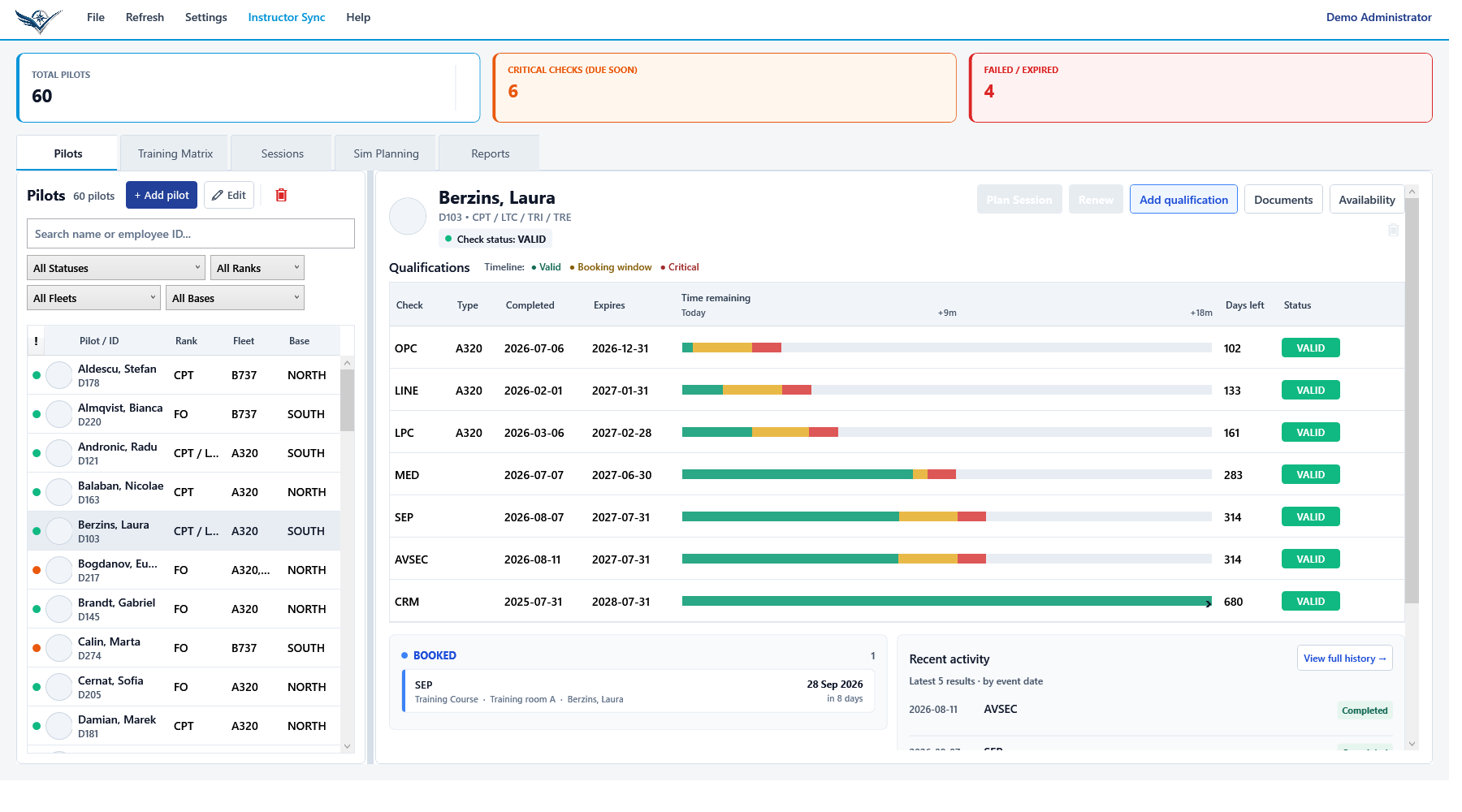Click the Demo Administrator user label
The width and height of the screenshot is (1462, 812).
tap(1378, 17)
